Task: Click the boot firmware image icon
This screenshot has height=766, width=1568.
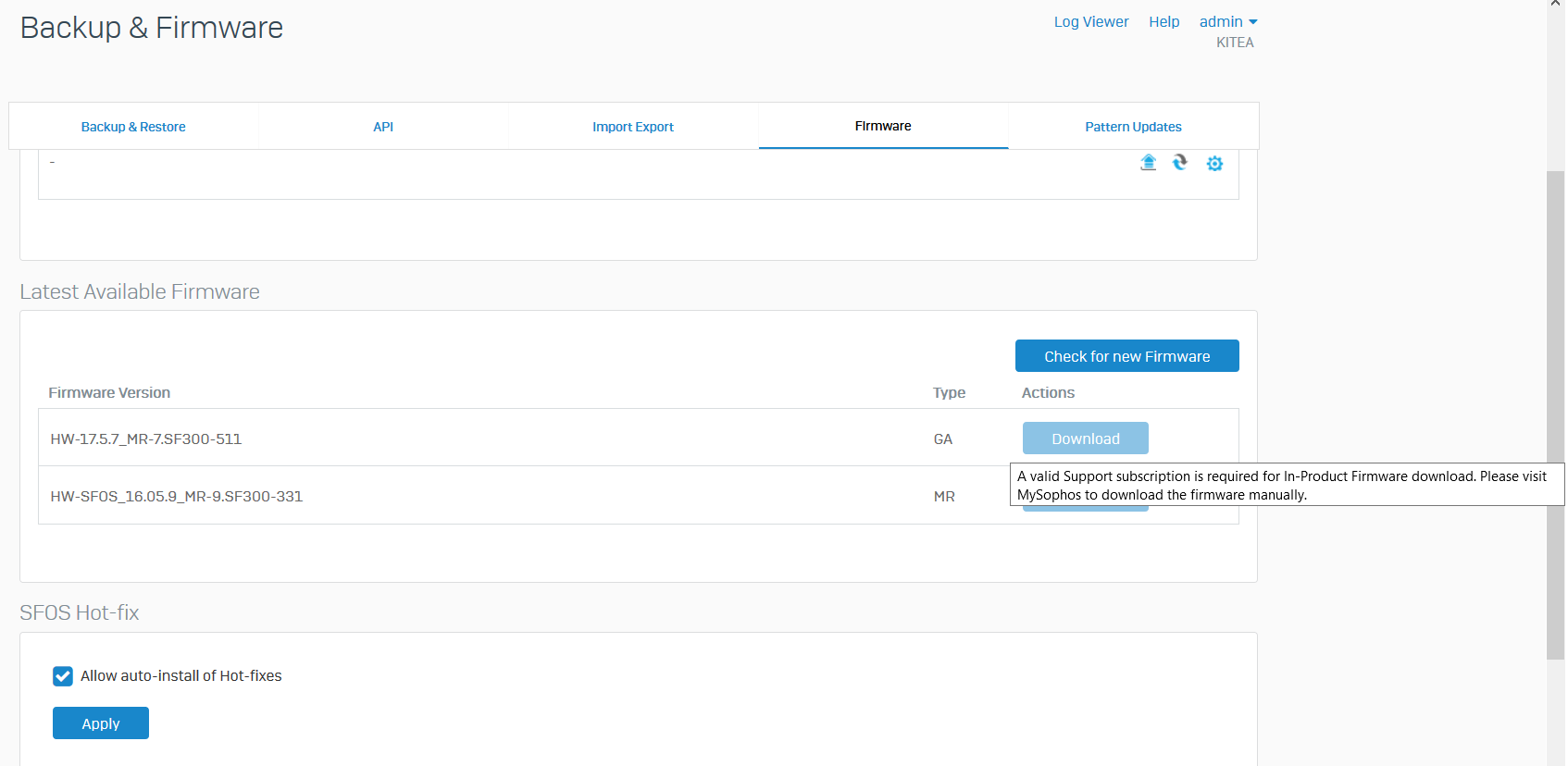Action: click(1180, 163)
